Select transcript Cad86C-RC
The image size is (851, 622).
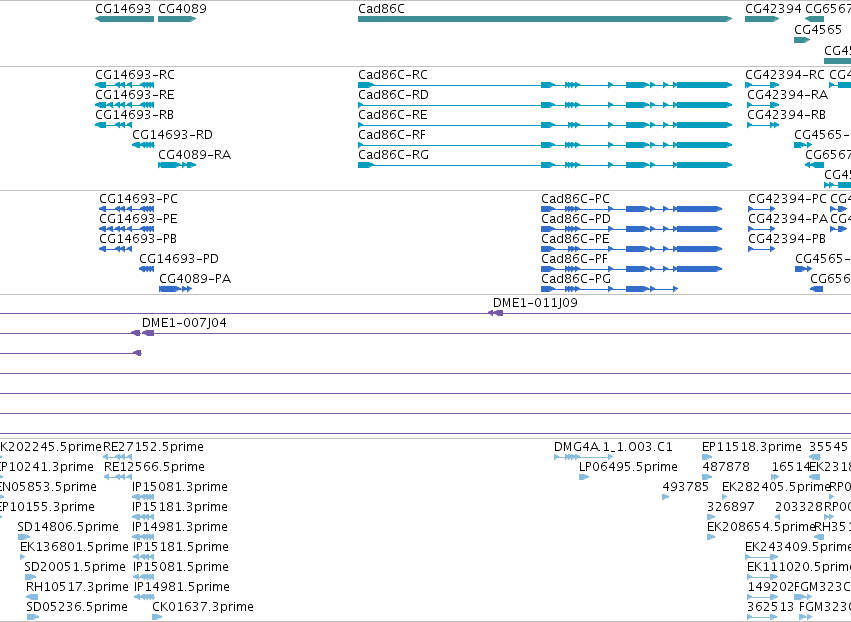pos(393,74)
